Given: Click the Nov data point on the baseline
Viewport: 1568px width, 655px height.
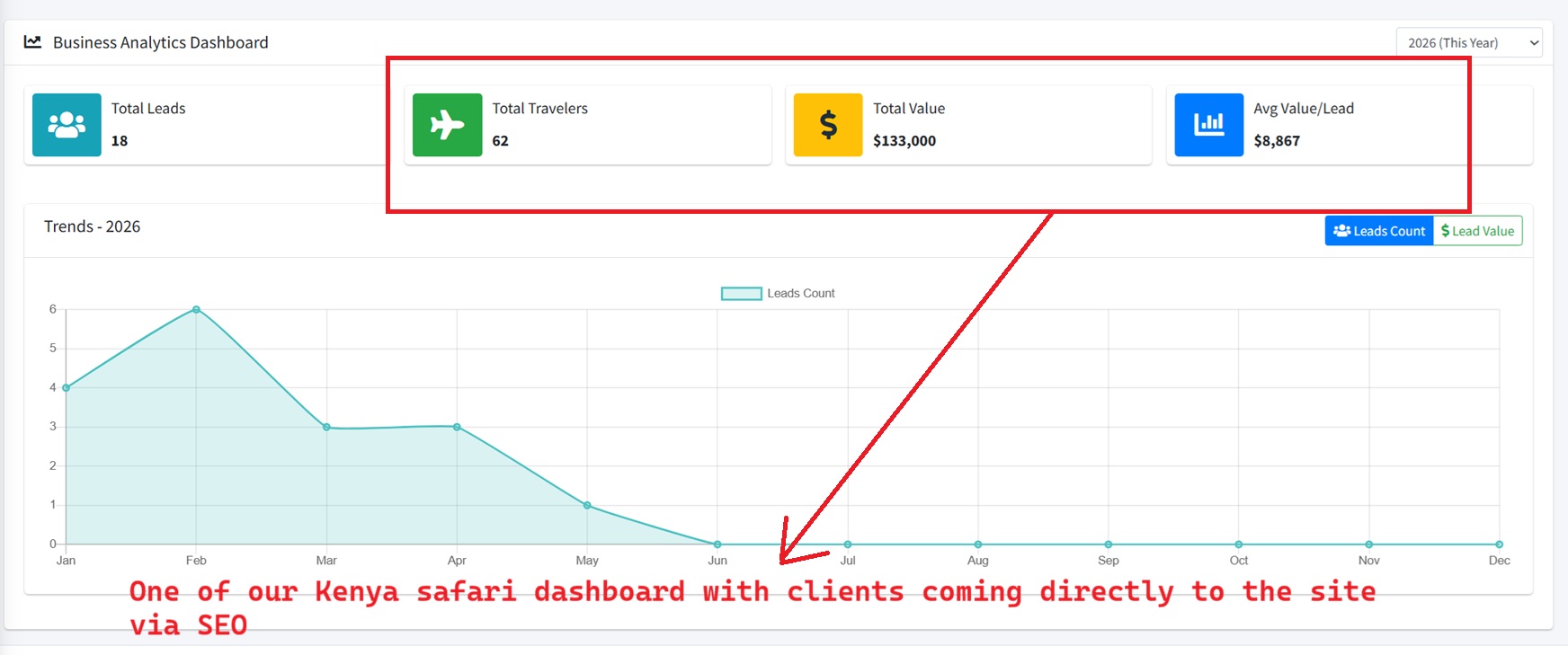Looking at the screenshot, I should pyautogui.click(x=1369, y=544).
